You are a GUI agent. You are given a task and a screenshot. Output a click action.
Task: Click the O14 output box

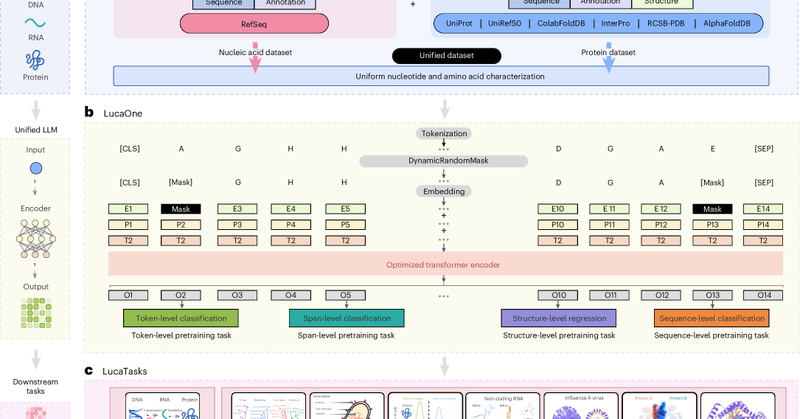(x=763, y=295)
